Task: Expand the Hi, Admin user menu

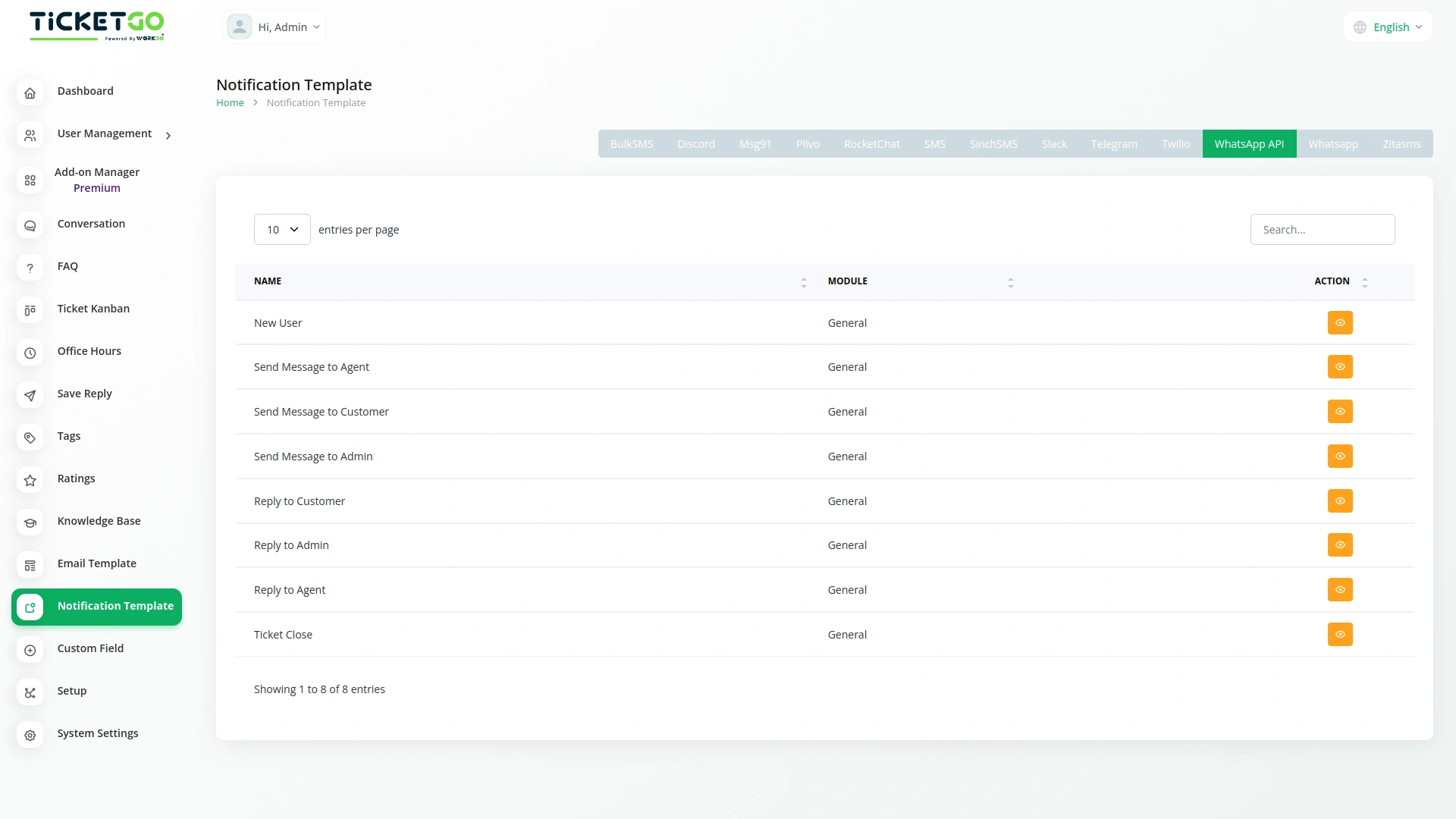Action: tap(275, 27)
